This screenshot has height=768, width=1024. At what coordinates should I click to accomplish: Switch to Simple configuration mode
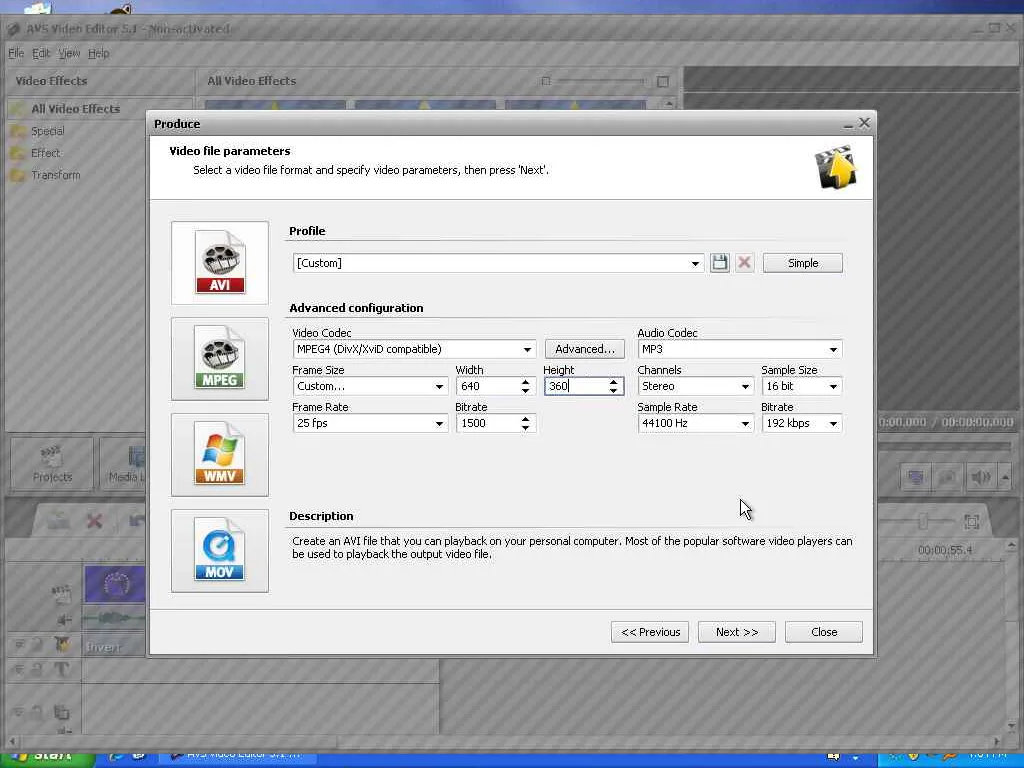803,263
